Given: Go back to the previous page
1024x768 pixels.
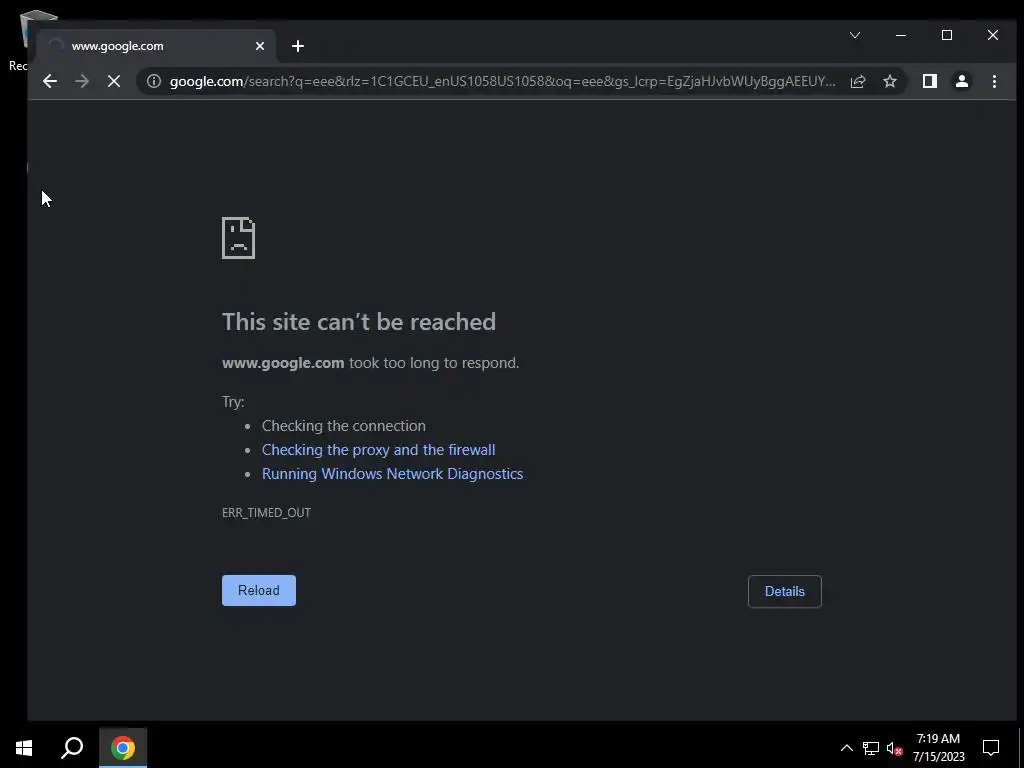Looking at the screenshot, I should (50, 81).
